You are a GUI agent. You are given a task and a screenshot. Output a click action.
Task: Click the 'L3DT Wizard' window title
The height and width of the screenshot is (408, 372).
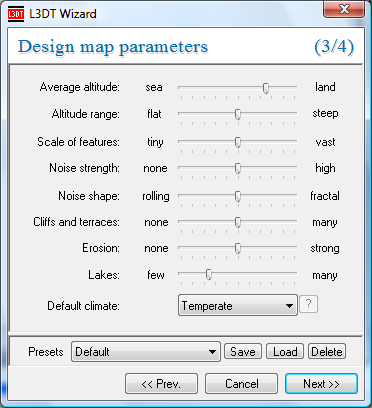coord(63,14)
